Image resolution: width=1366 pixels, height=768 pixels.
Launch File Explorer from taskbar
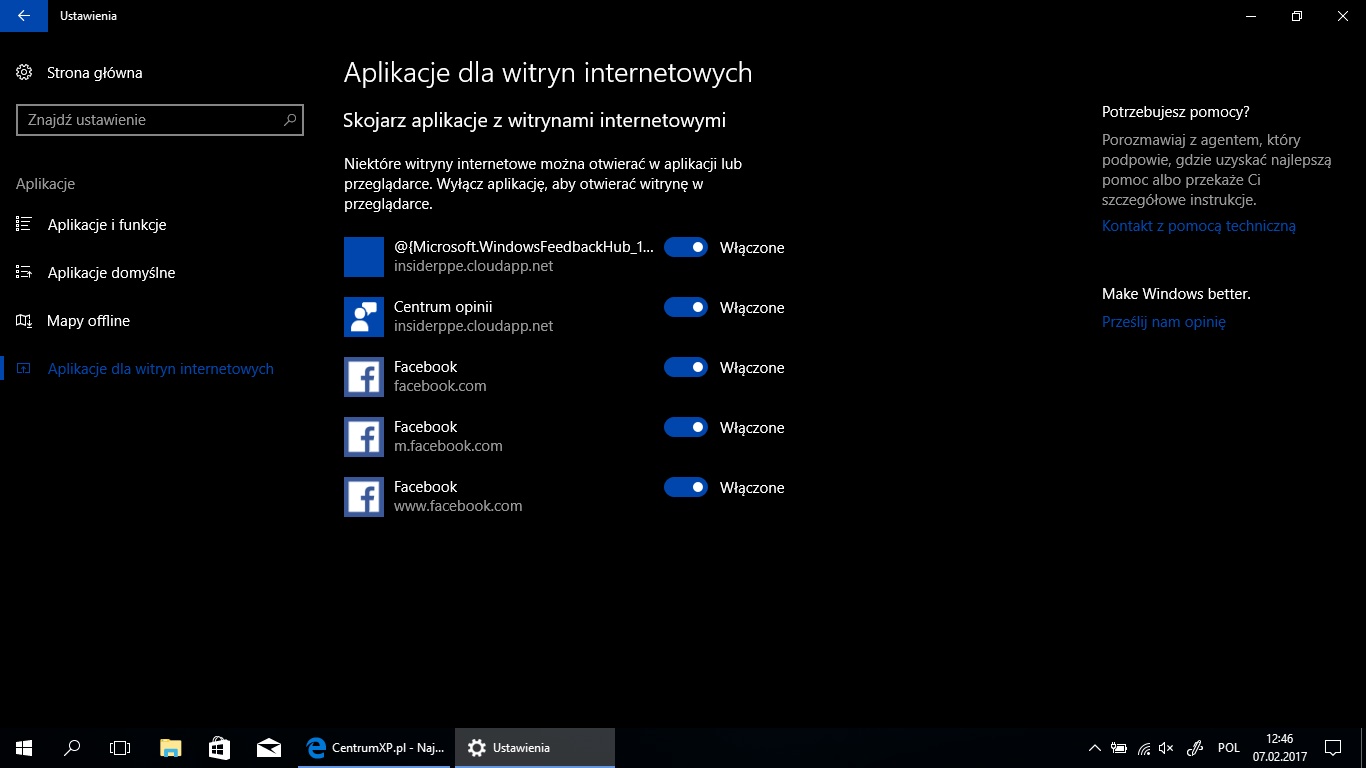pos(171,747)
